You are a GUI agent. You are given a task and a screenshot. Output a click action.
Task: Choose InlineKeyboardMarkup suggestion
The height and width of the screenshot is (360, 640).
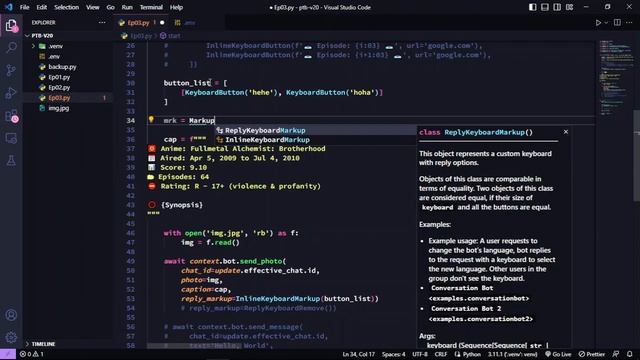(316, 140)
